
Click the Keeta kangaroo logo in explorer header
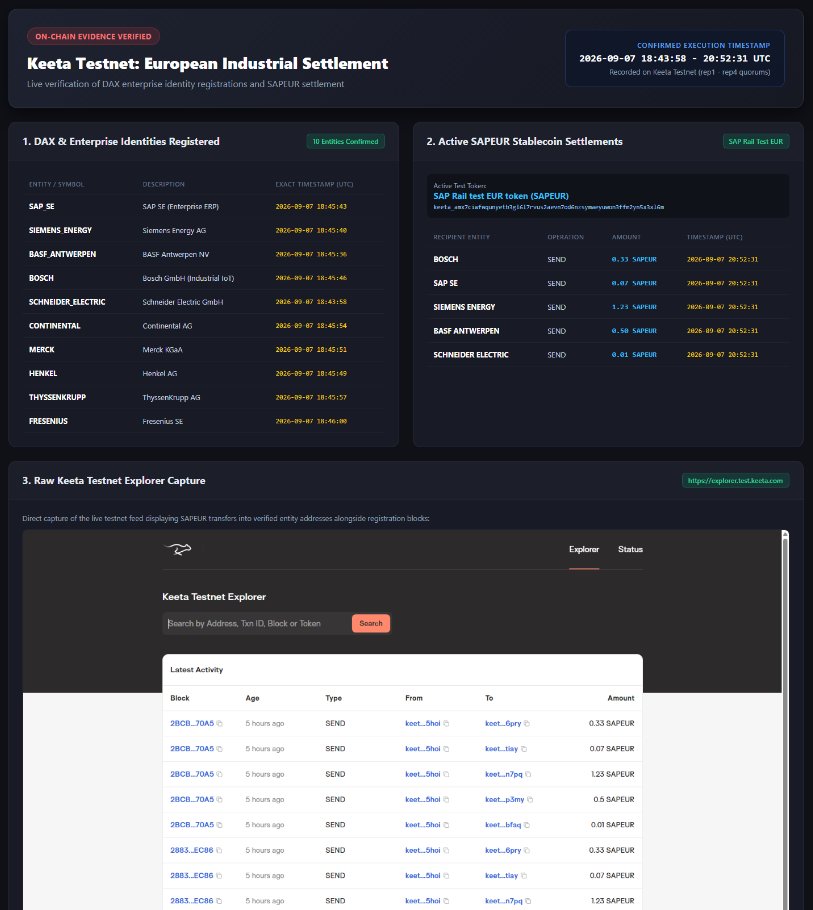(x=178, y=549)
